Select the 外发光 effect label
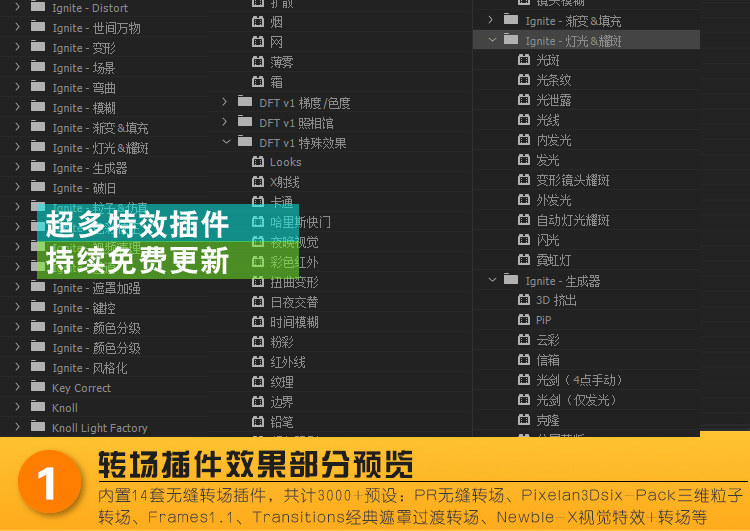Image resolution: width=750 pixels, height=531 pixels. point(554,200)
